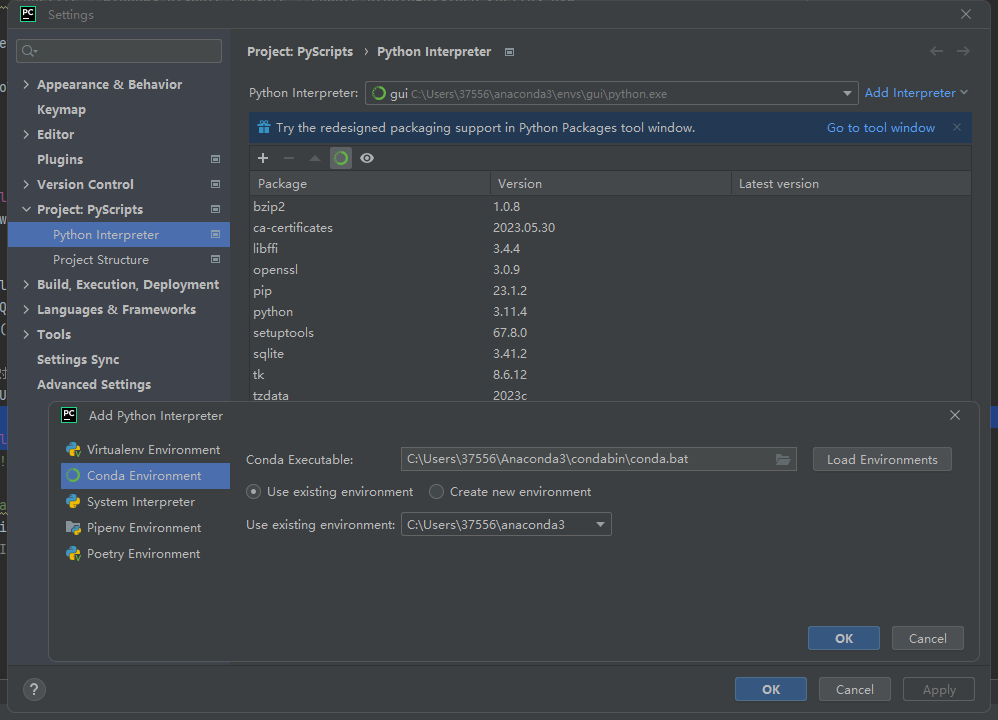This screenshot has width=998, height=720.
Task: Click the help question mark button
Action: pyautogui.click(x=34, y=689)
